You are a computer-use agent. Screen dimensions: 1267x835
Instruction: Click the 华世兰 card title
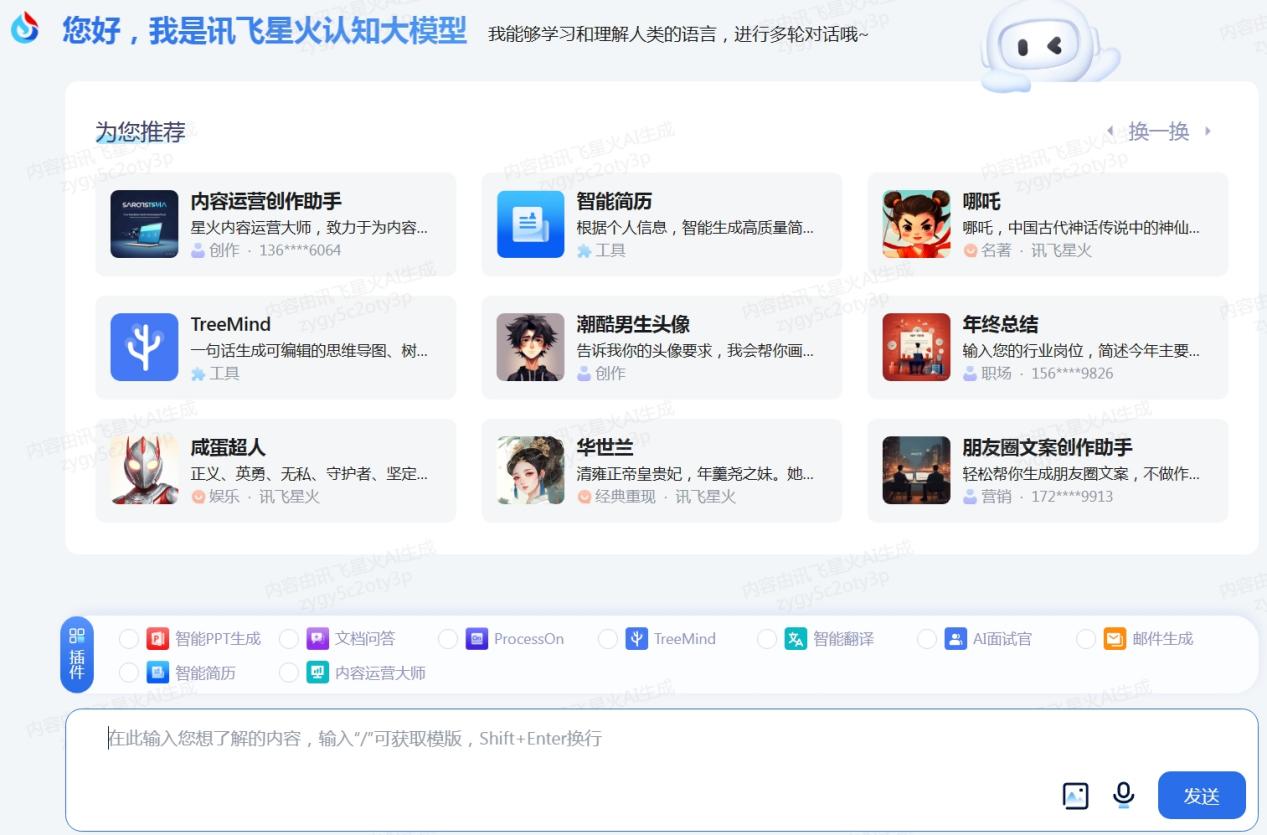pos(605,448)
